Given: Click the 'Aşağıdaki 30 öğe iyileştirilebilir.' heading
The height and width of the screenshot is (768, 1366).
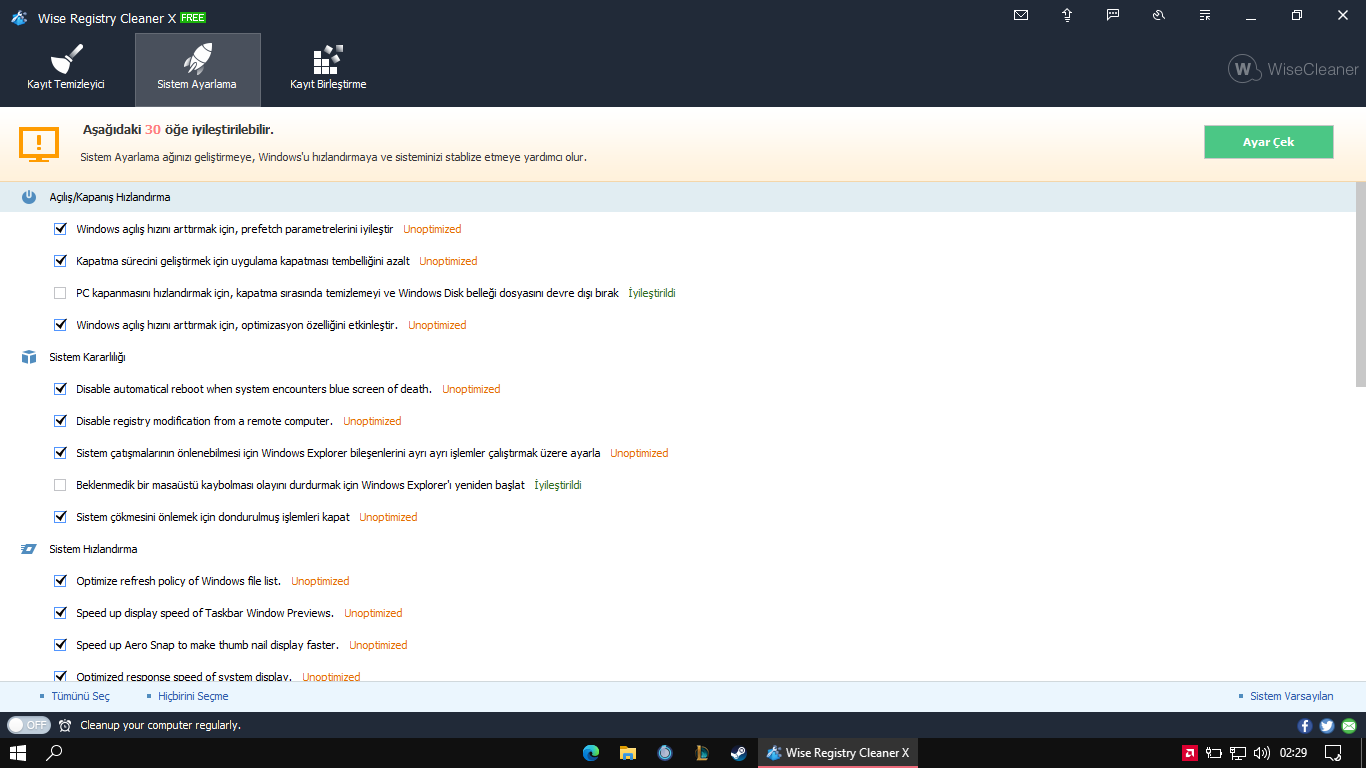Looking at the screenshot, I should pos(178,130).
